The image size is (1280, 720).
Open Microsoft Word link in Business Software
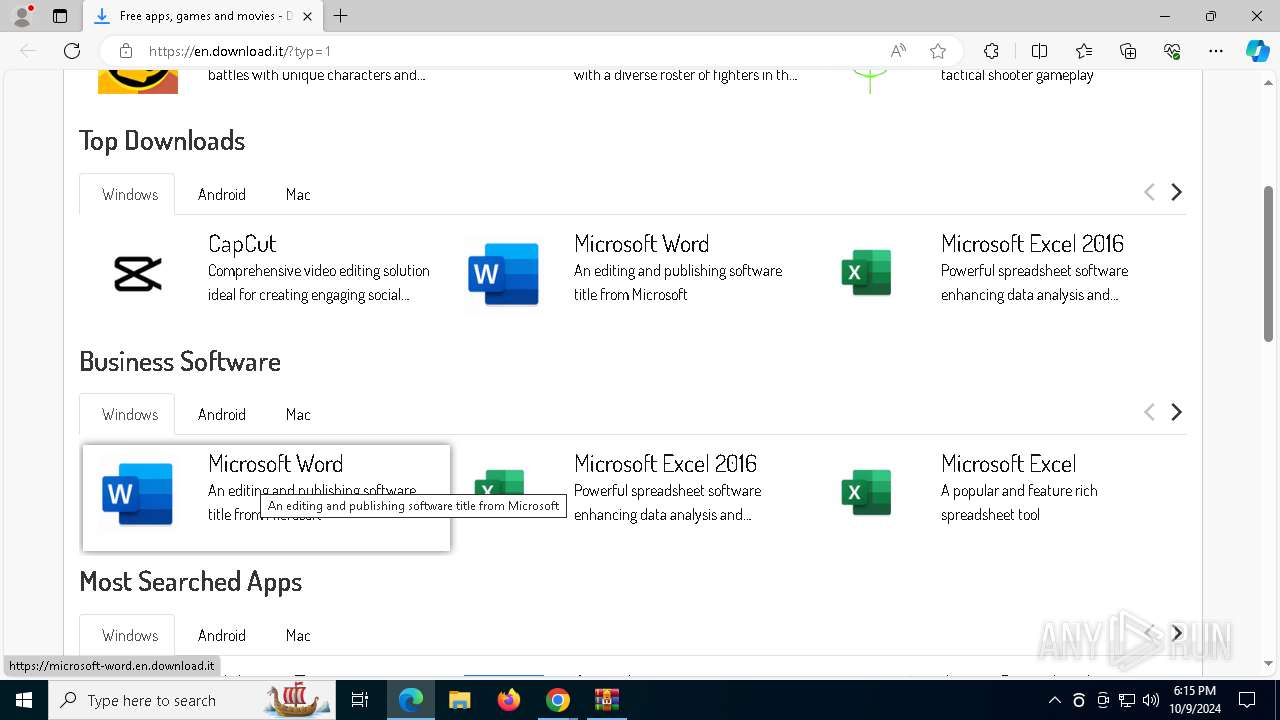point(275,464)
